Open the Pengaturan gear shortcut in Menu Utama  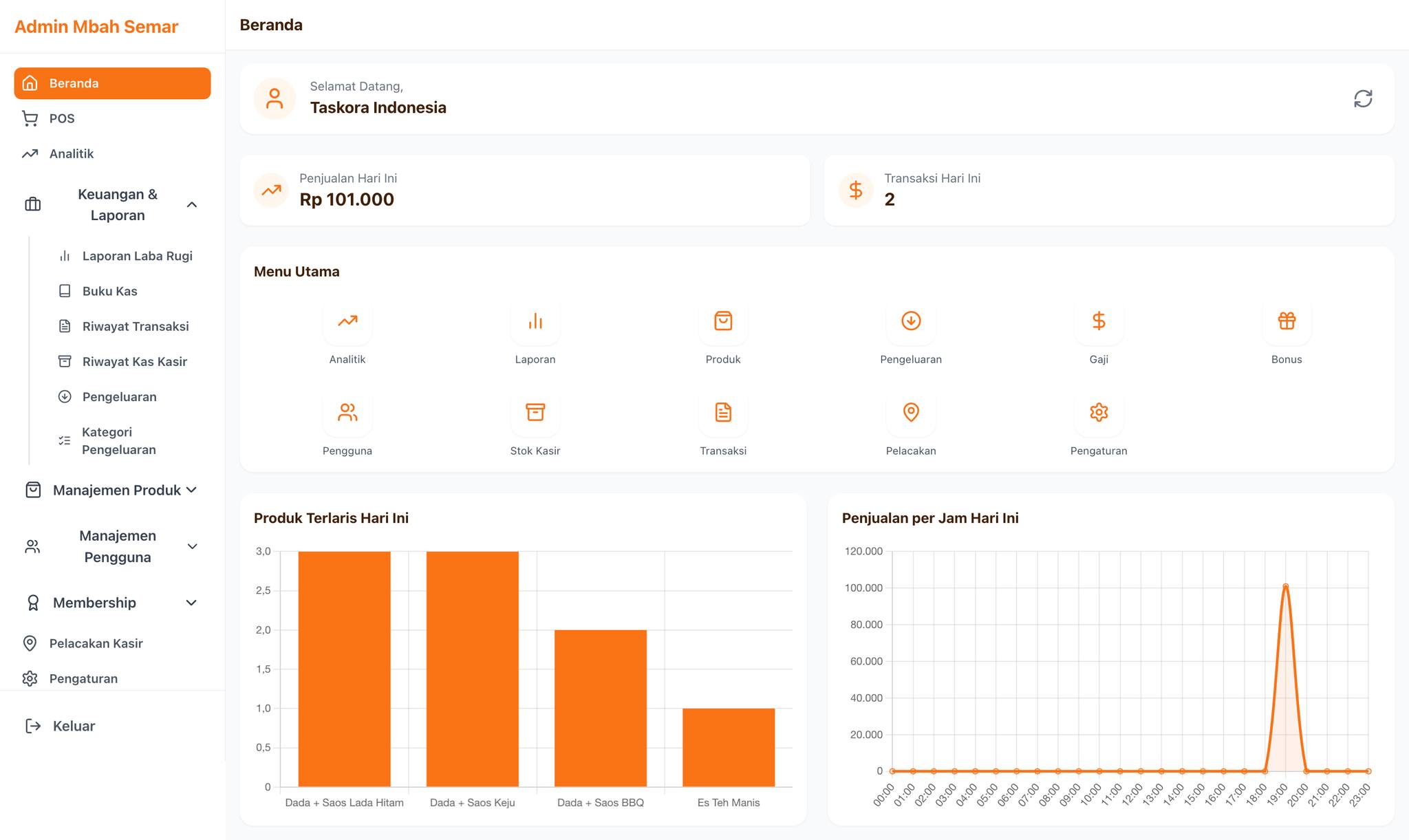pos(1099,413)
